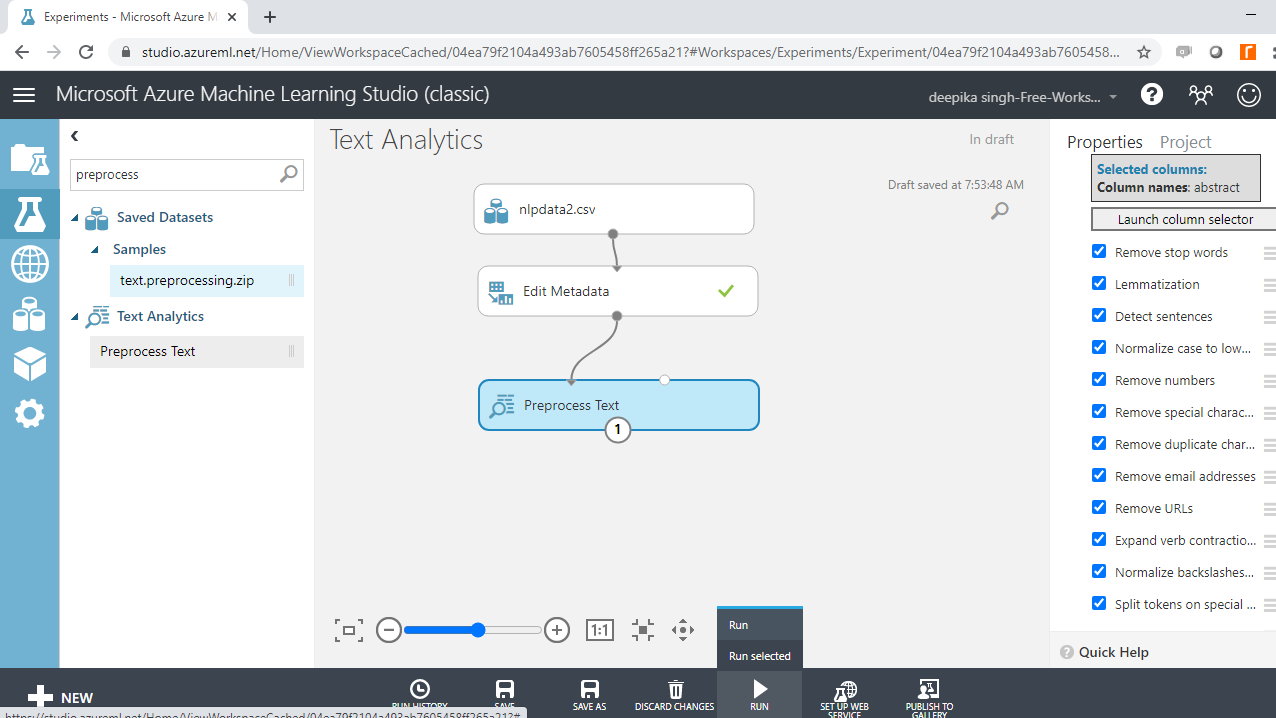Open Experiments flask icon in sidebar
1276x718 pixels.
point(29,213)
